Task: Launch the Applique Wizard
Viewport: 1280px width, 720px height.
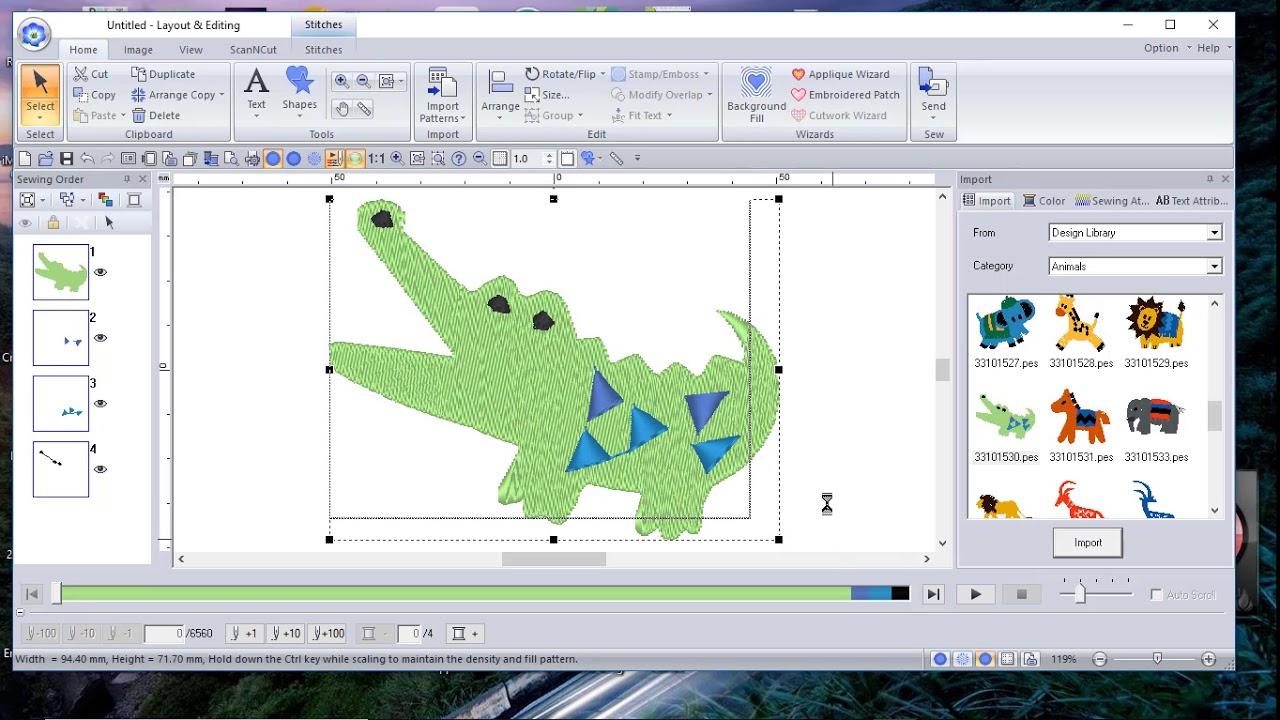Action: (x=840, y=74)
